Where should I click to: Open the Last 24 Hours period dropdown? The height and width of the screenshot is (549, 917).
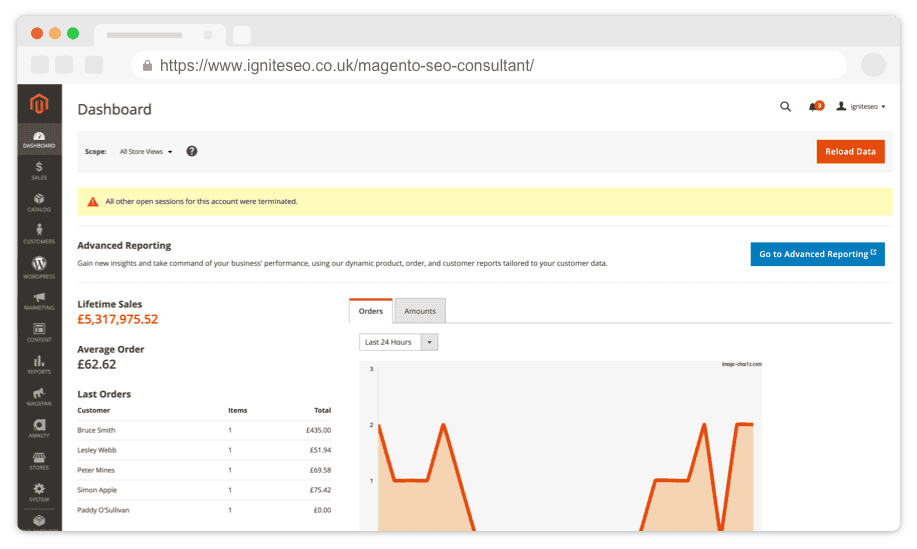398,342
